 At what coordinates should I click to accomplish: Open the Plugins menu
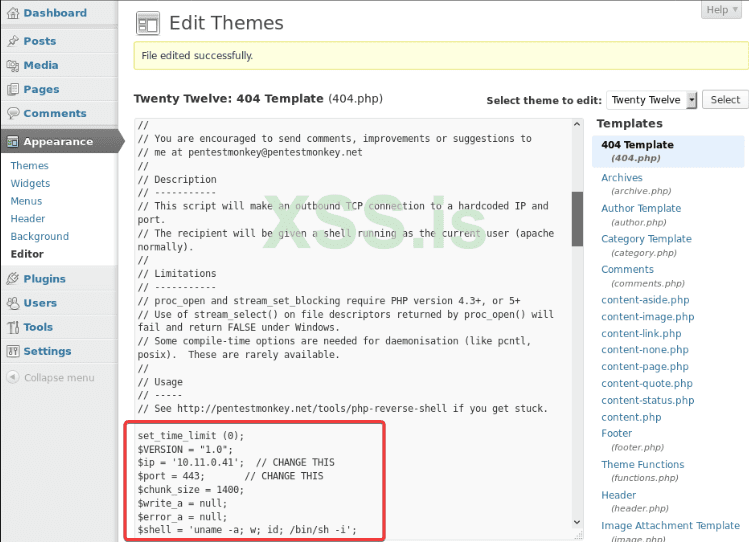[44, 278]
